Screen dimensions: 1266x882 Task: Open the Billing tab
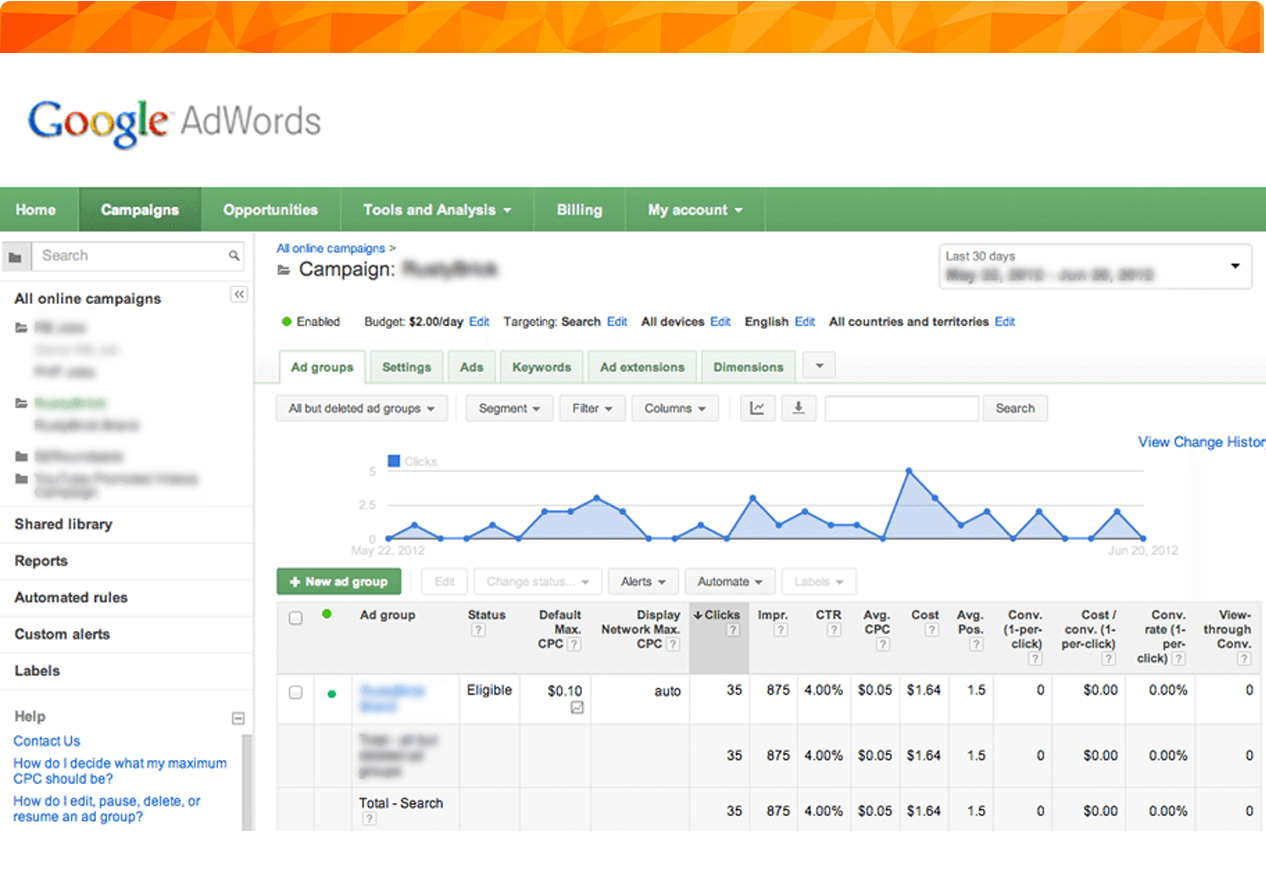coord(580,210)
